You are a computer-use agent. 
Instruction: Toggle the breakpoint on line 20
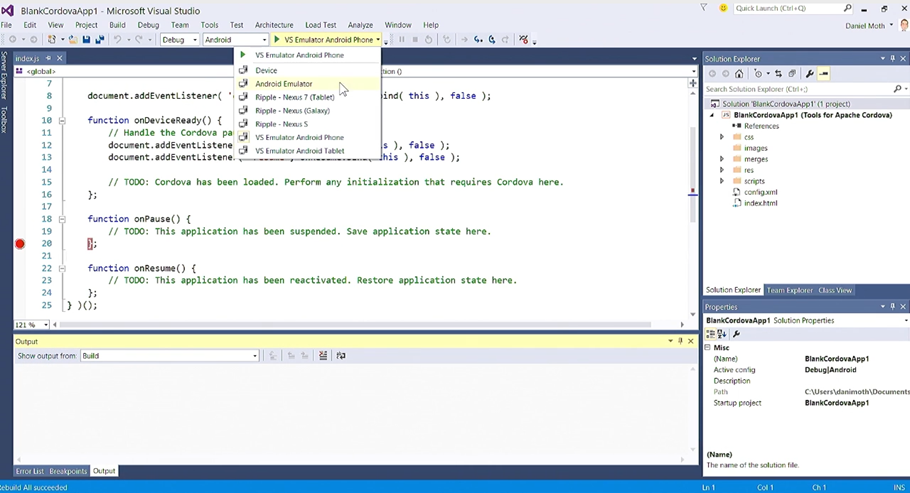[20, 244]
